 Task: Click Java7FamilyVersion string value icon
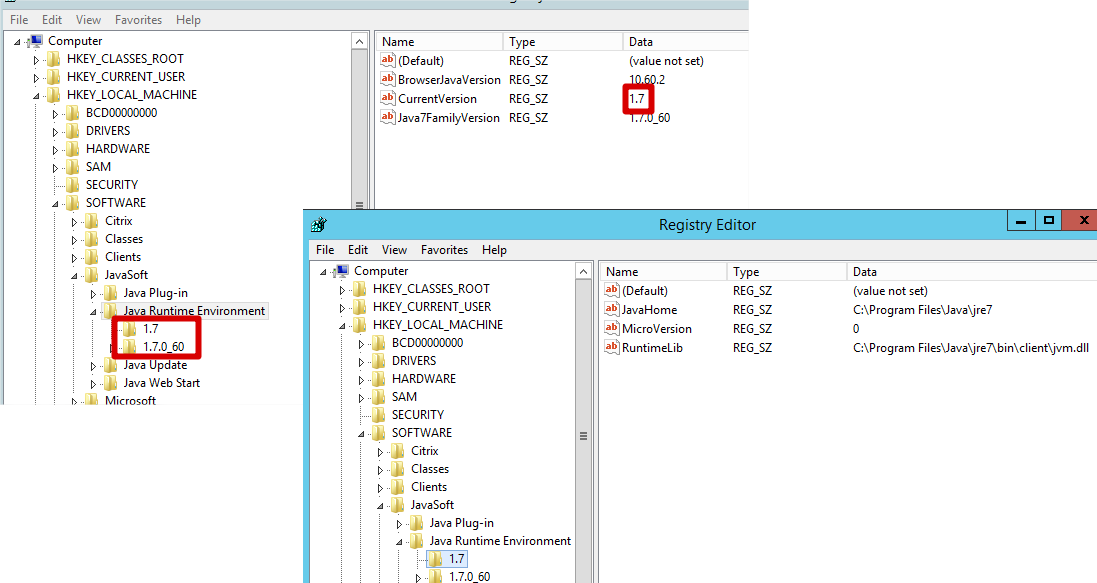(x=388, y=117)
